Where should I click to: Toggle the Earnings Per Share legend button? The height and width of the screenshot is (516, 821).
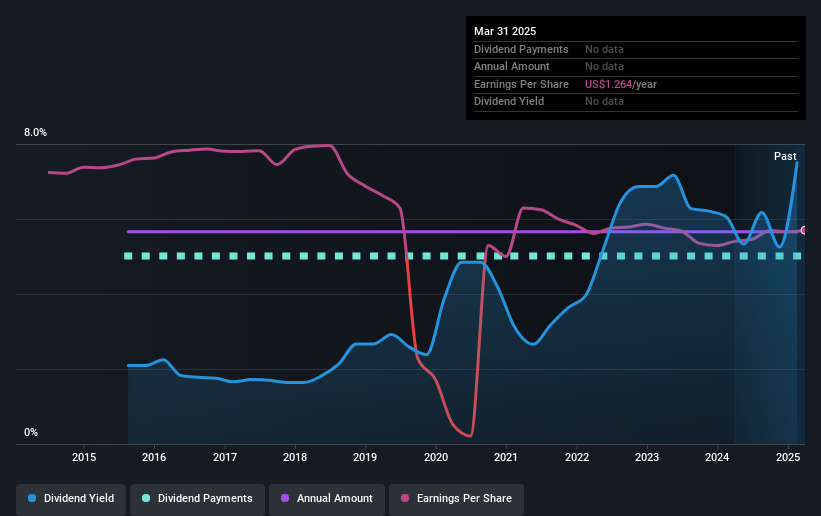(x=456, y=498)
